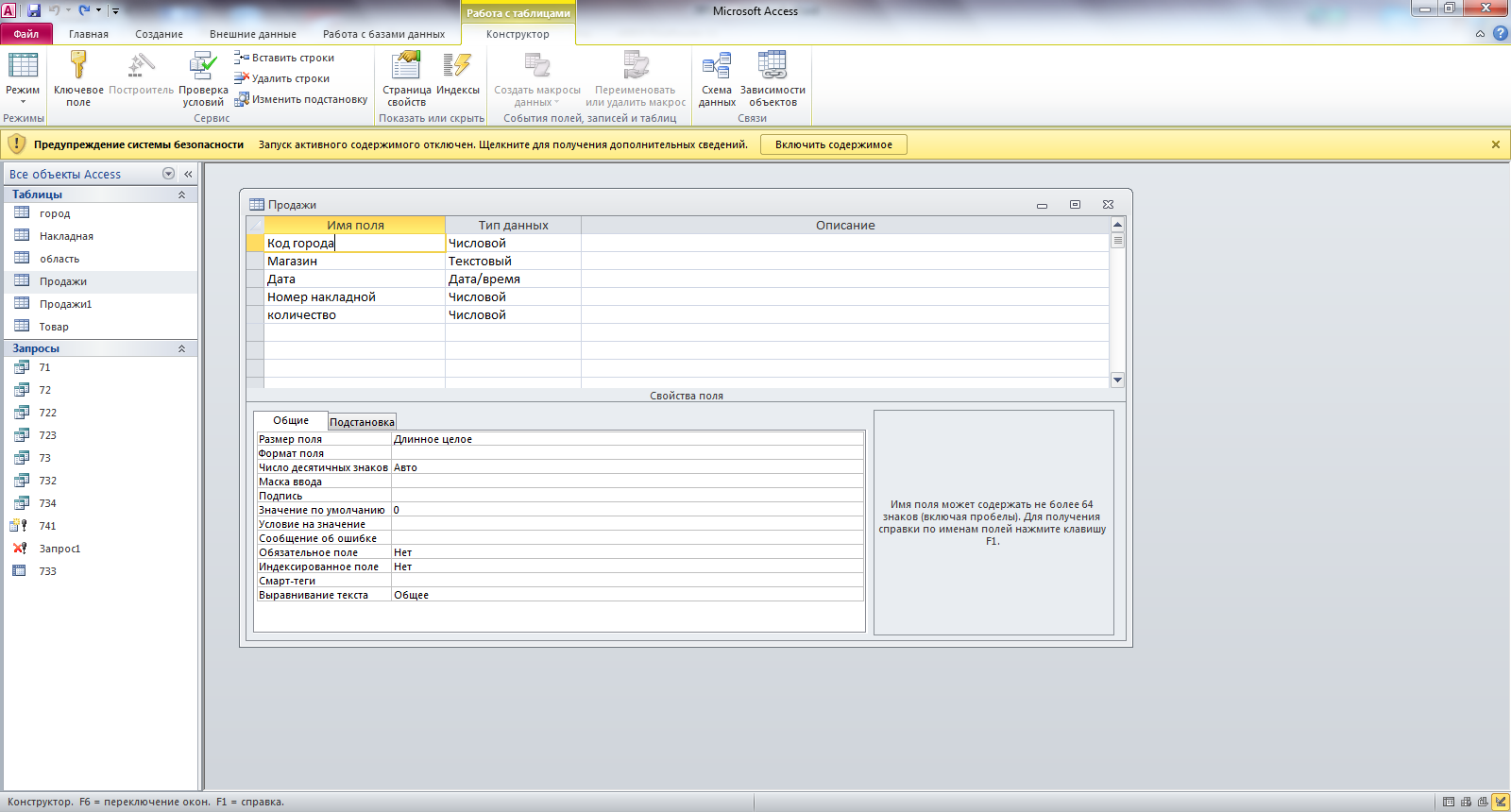Screen dimensions: 1511x812
Task: Click the Включить содержимое button
Action: tap(833, 144)
